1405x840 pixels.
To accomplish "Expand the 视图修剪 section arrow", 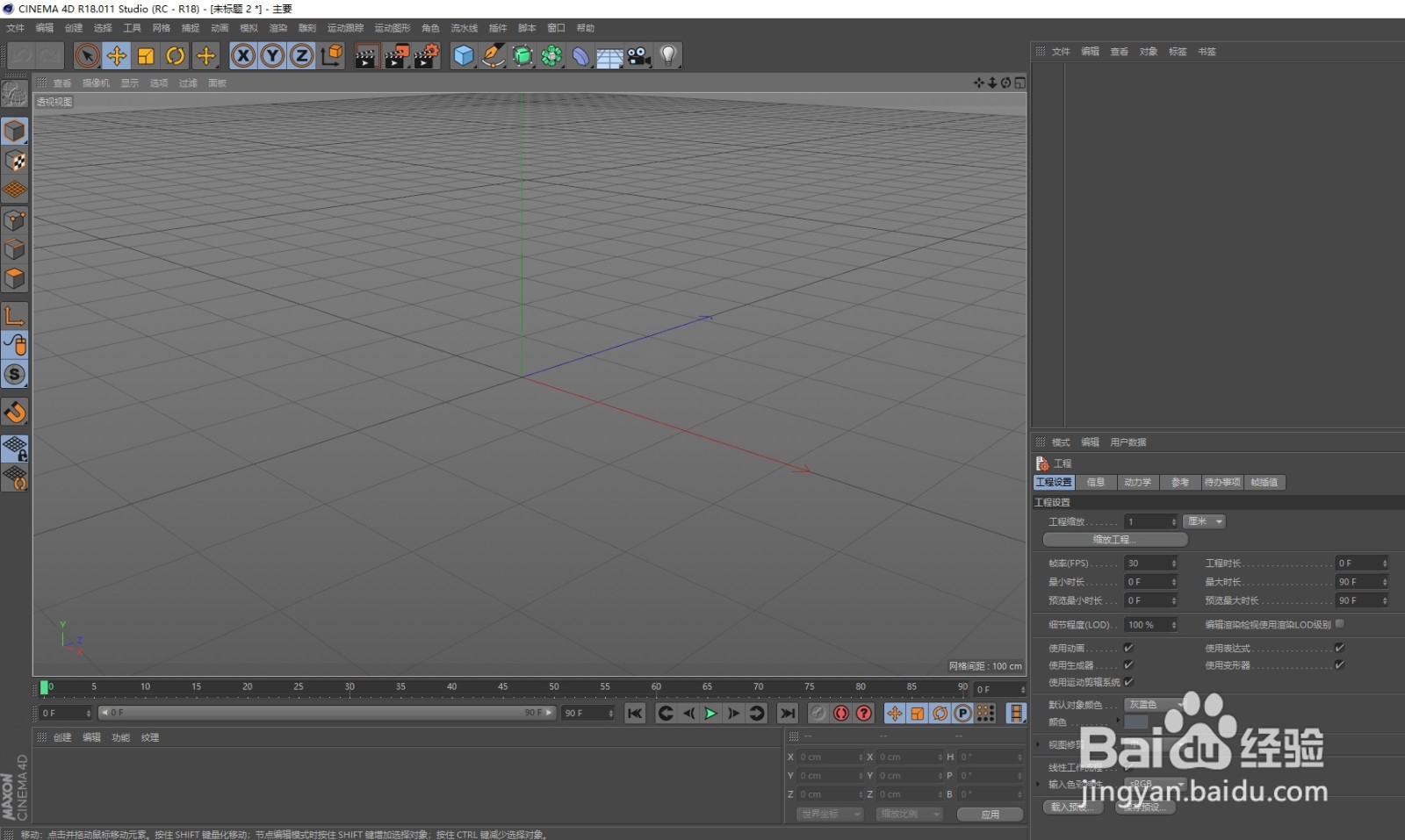I will [1038, 745].
